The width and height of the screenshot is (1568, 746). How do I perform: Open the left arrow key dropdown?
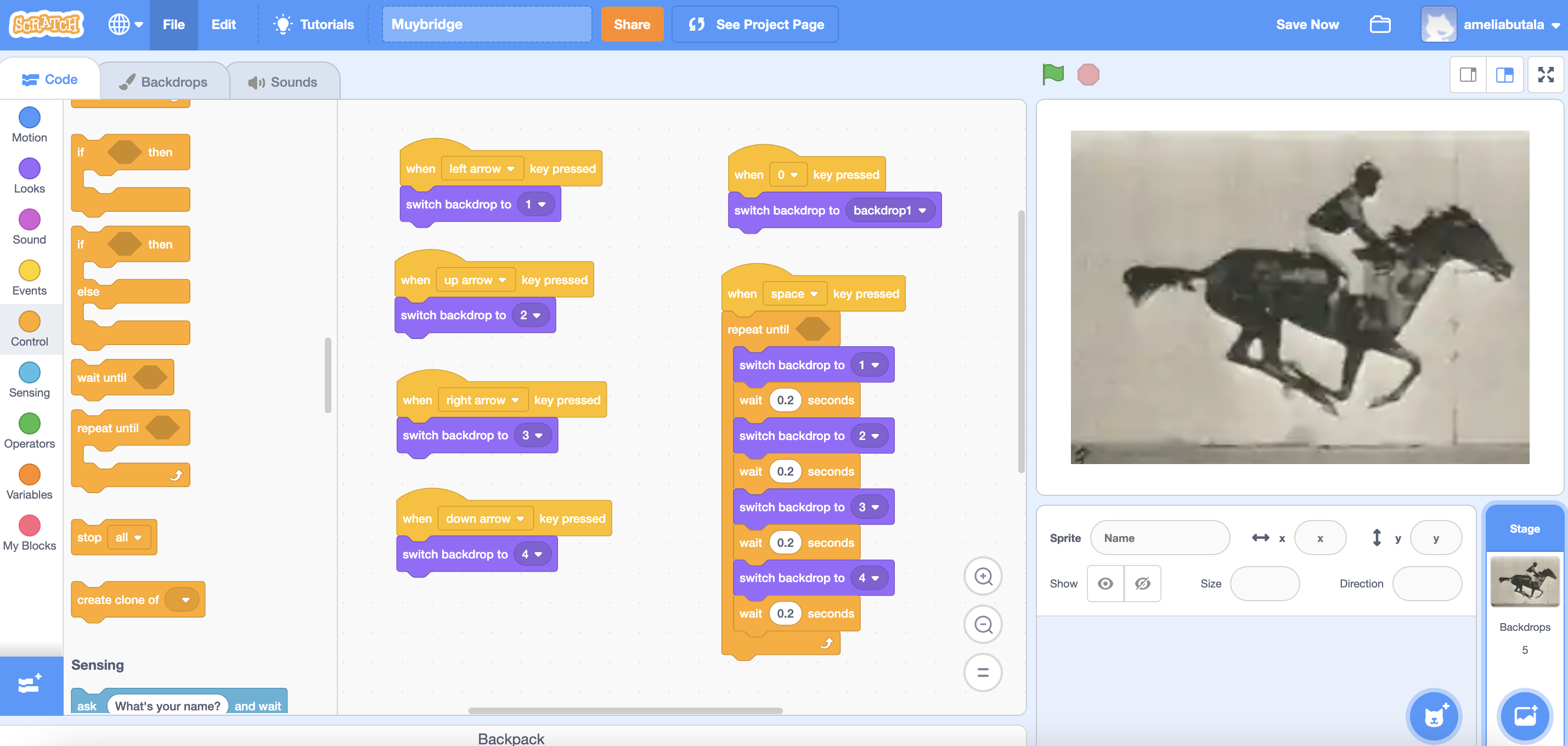pyautogui.click(x=482, y=168)
